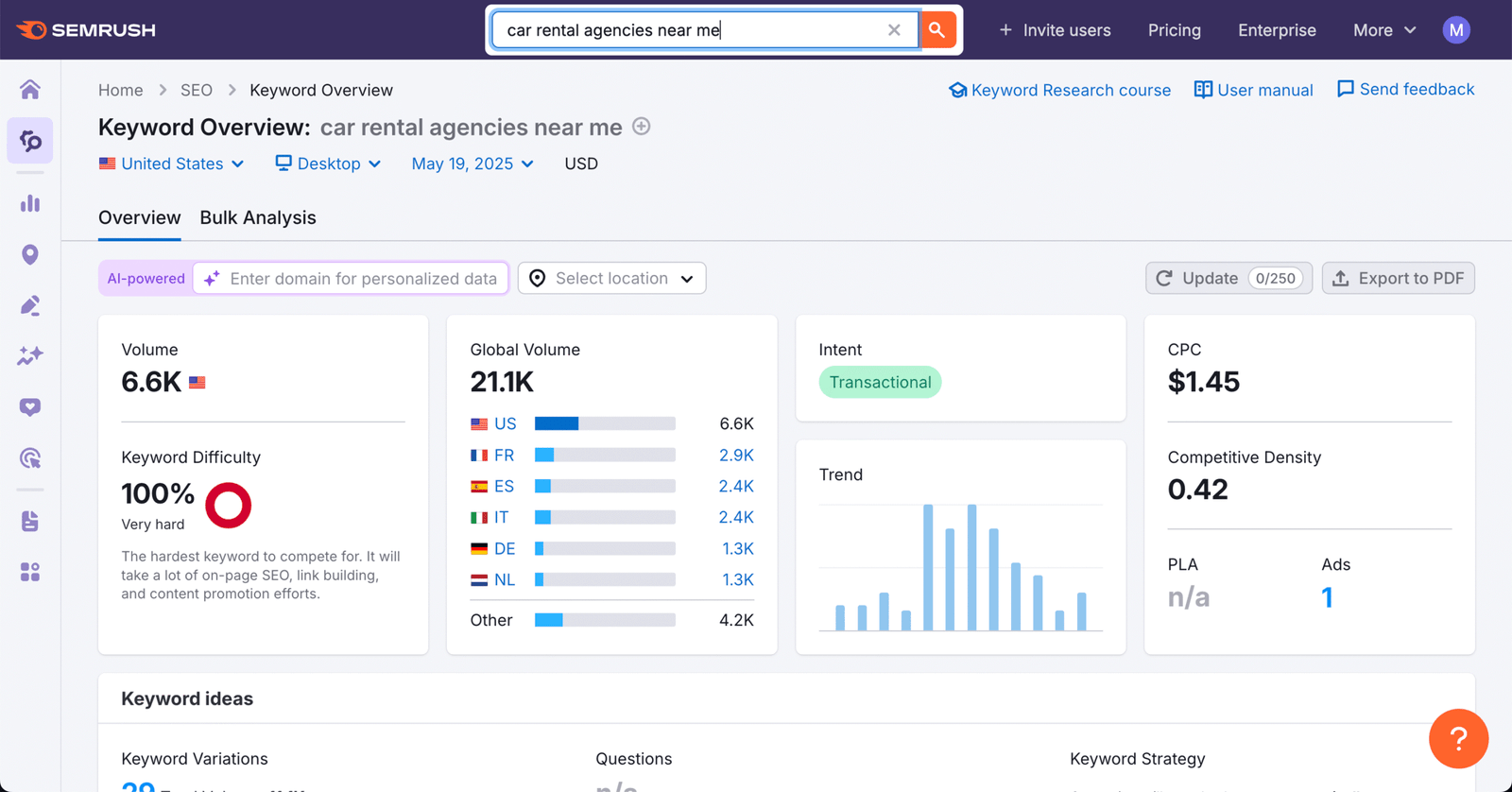Open the Select location dropdown
The image size is (1512, 792).
[x=611, y=278]
